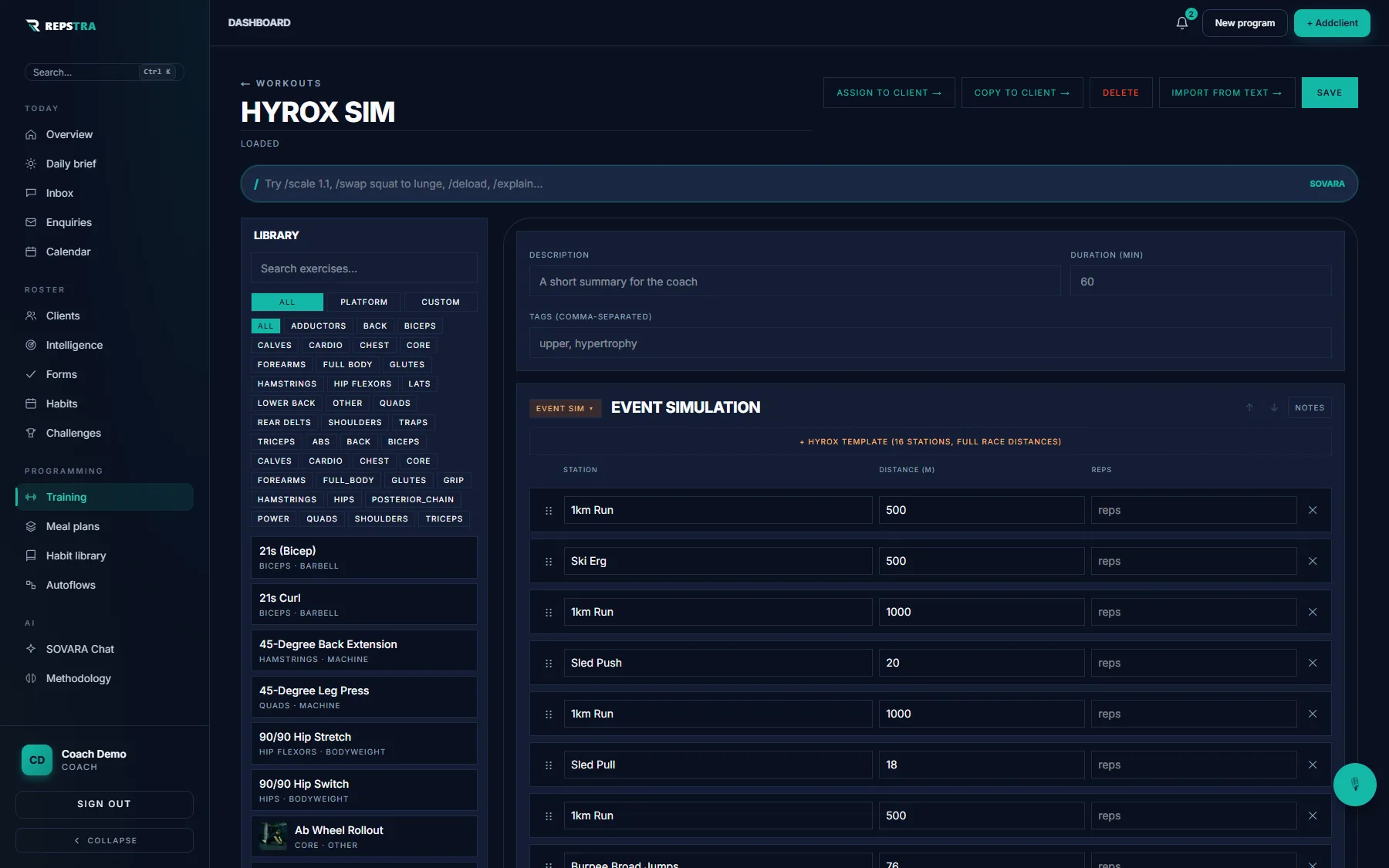Open Clients roster
Viewport: 1389px width, 868px height.
click(x=104, y=316)
